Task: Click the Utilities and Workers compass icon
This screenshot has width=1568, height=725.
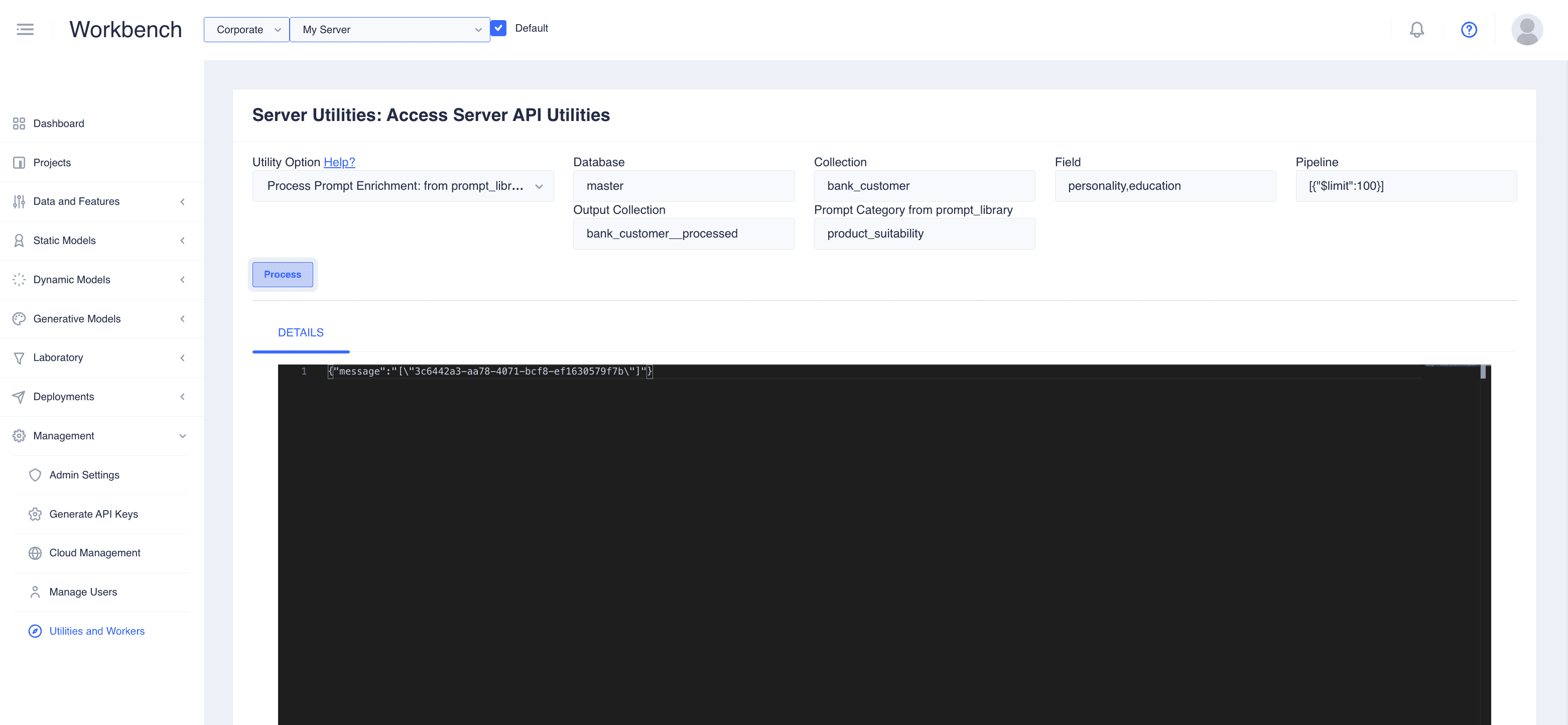Action: (x=35, y=631)
